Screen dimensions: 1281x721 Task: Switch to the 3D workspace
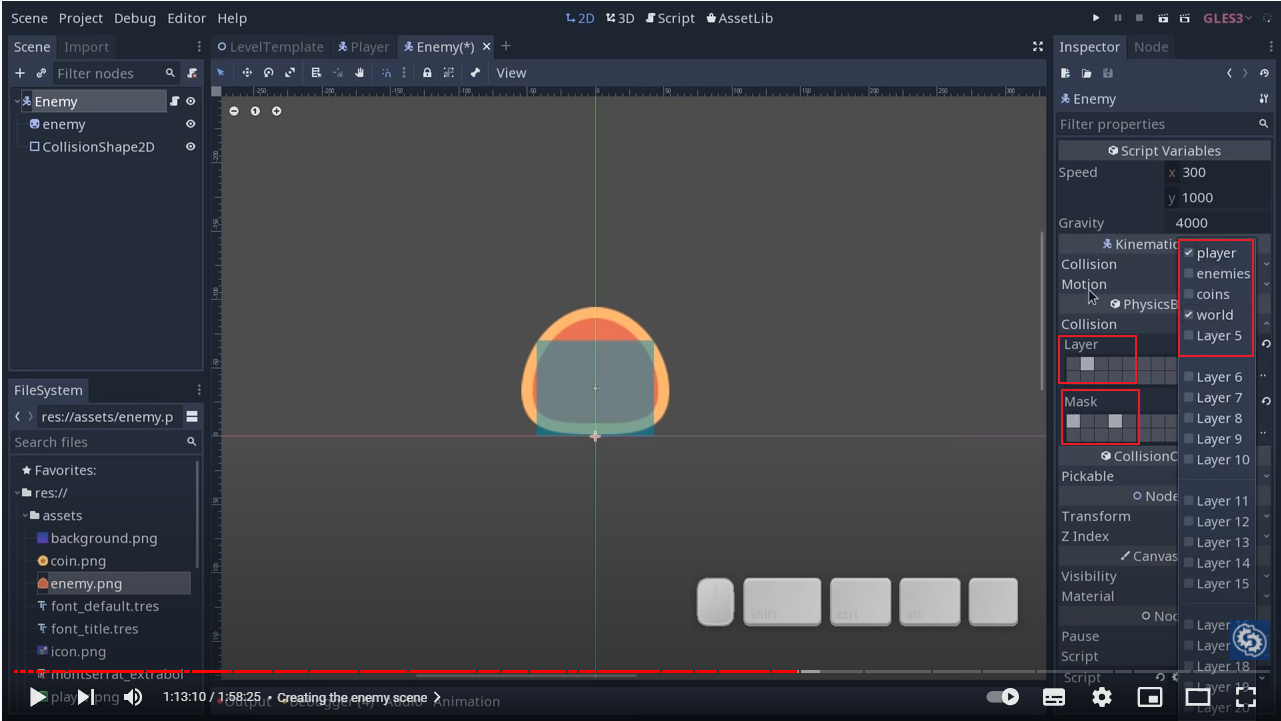click(x=620, y=18)
